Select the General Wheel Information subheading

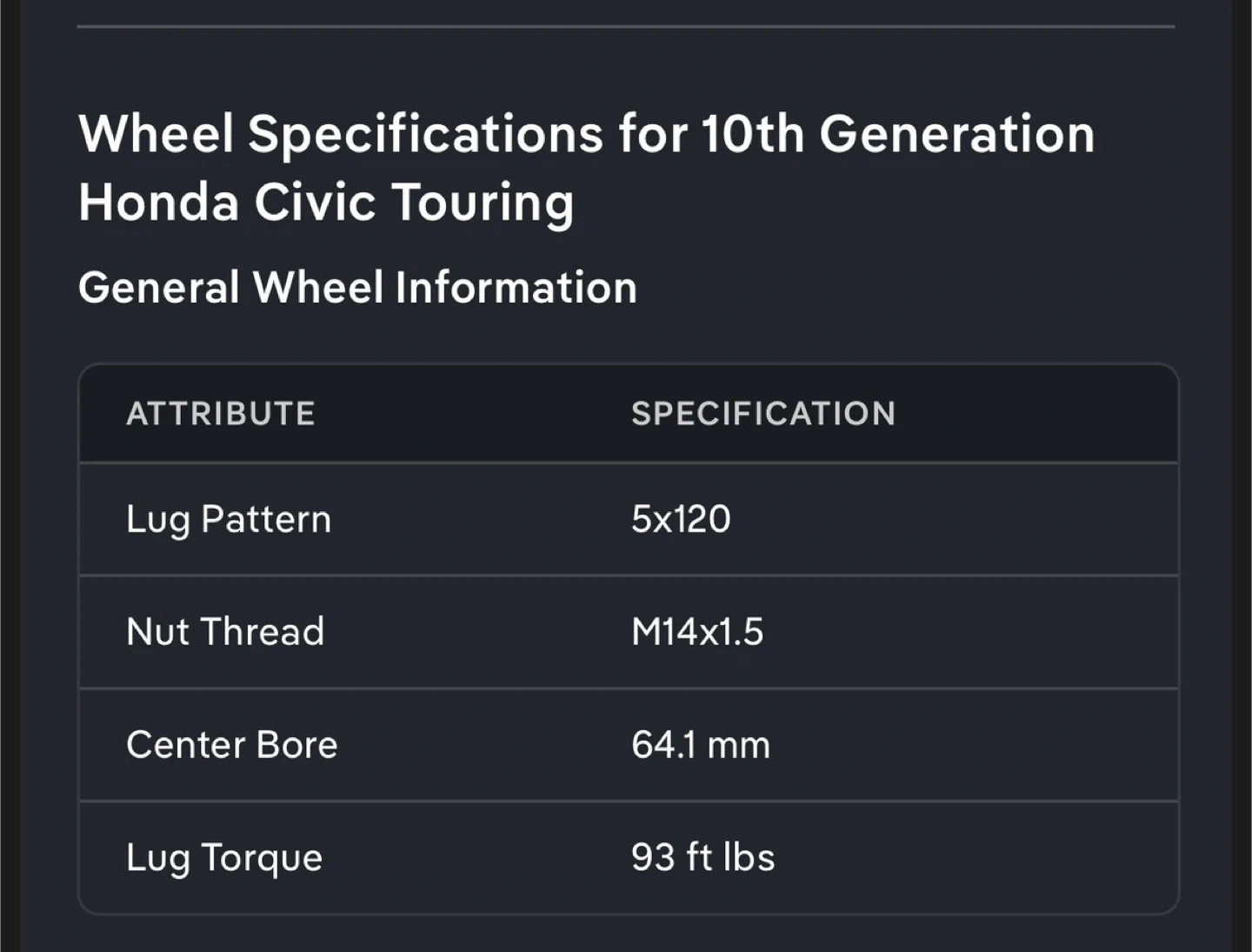point(357,288)
